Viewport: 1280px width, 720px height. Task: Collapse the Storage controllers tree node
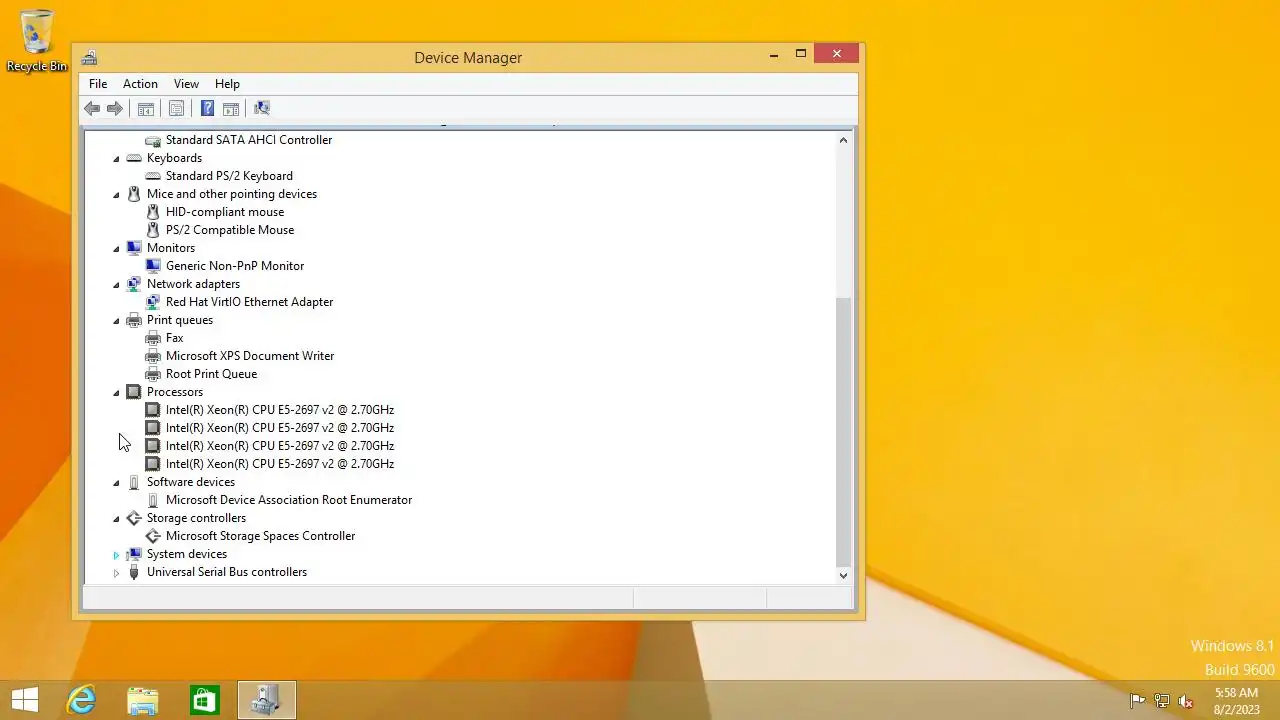click(116, 518)
